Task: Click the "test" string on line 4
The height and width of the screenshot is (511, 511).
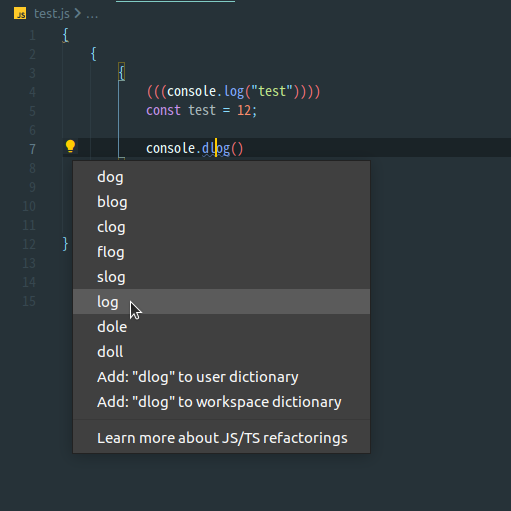Action: click(x=272, y=91)
